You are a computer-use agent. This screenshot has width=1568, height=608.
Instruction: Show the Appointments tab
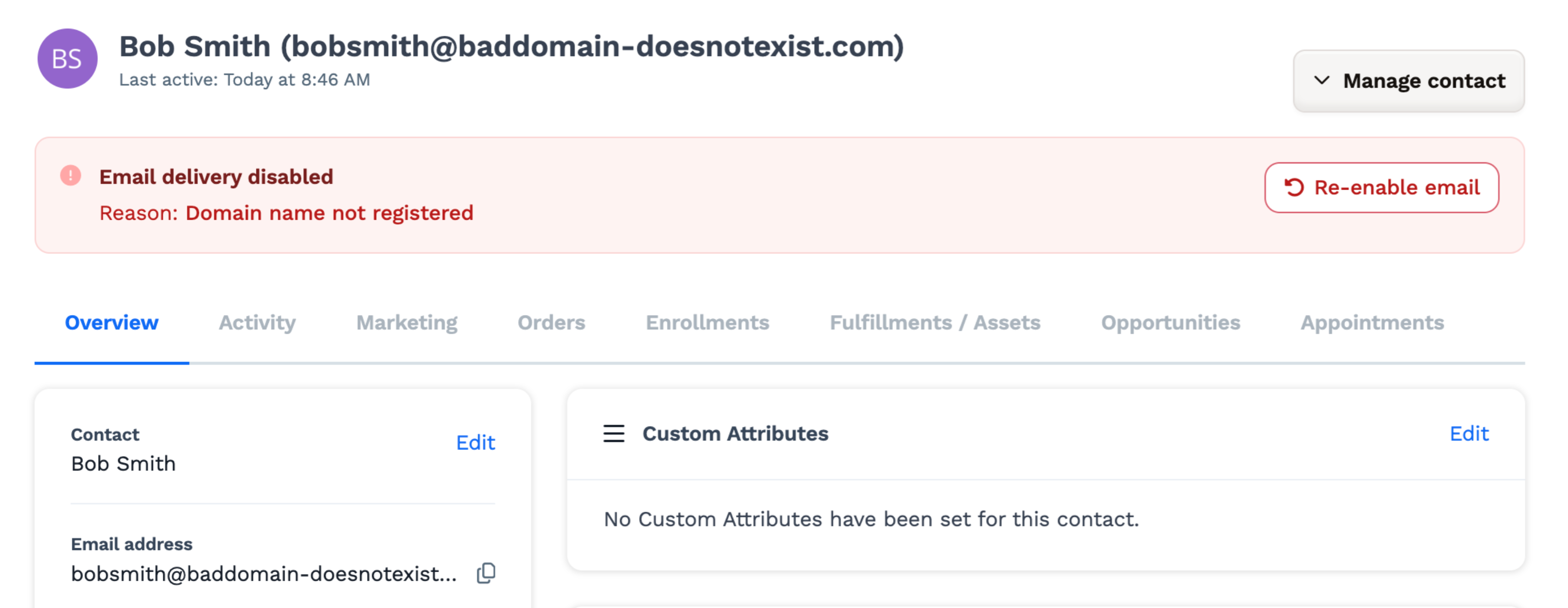click(1372, 322)
